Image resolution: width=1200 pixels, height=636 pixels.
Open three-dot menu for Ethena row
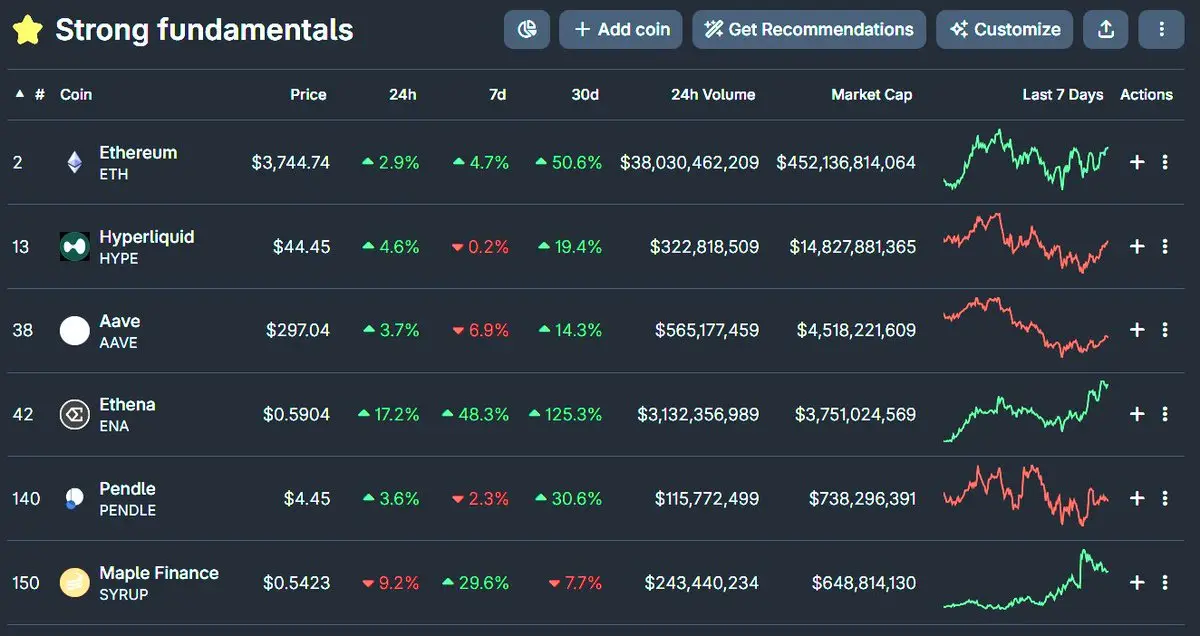point(1165,414)
